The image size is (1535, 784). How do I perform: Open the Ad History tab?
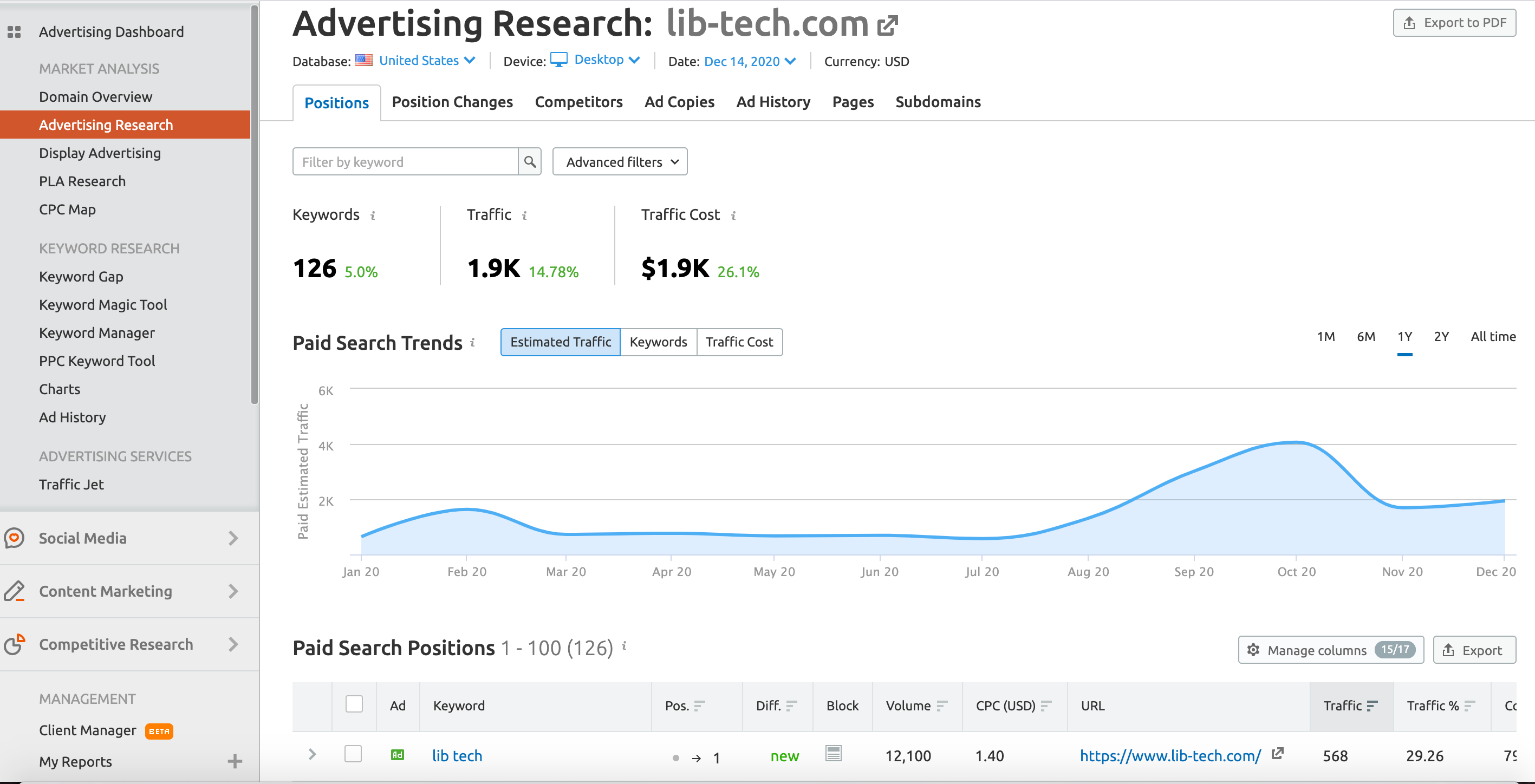pos(773,102)
